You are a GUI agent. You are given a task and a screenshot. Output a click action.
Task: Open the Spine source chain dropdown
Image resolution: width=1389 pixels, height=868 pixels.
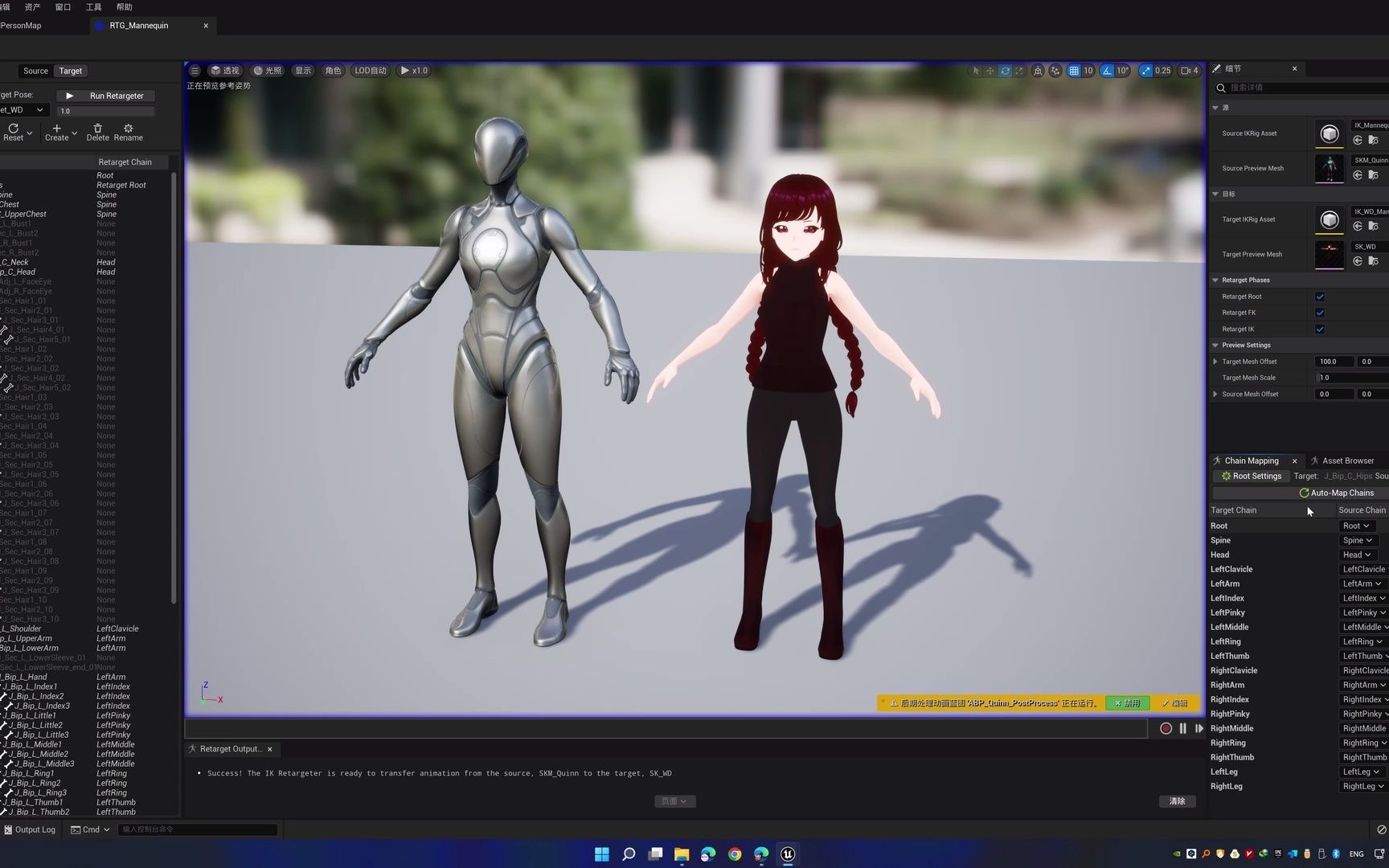click(1357, 540)
